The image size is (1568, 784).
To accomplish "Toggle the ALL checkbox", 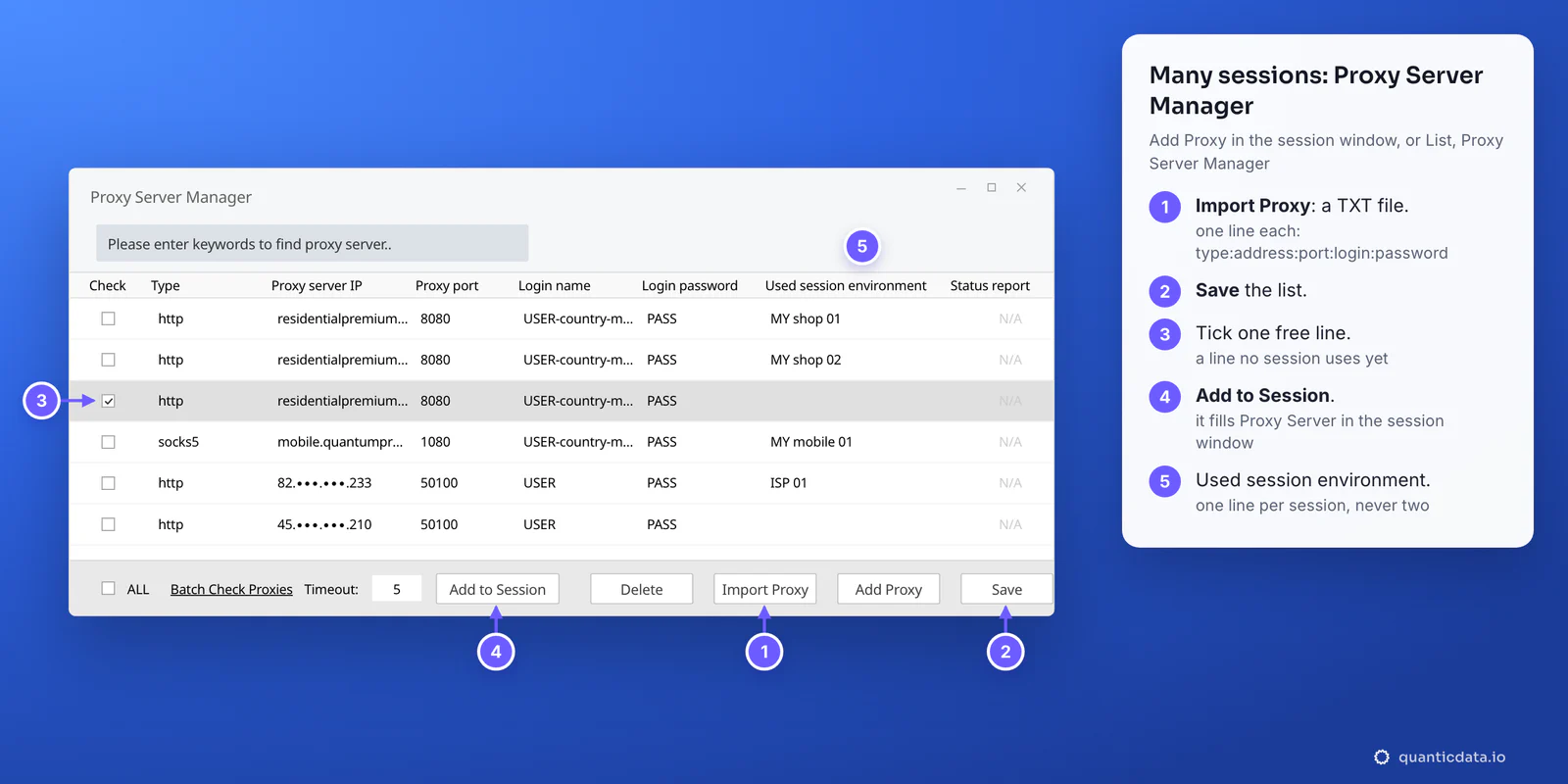I will click(x=108, y=589).
